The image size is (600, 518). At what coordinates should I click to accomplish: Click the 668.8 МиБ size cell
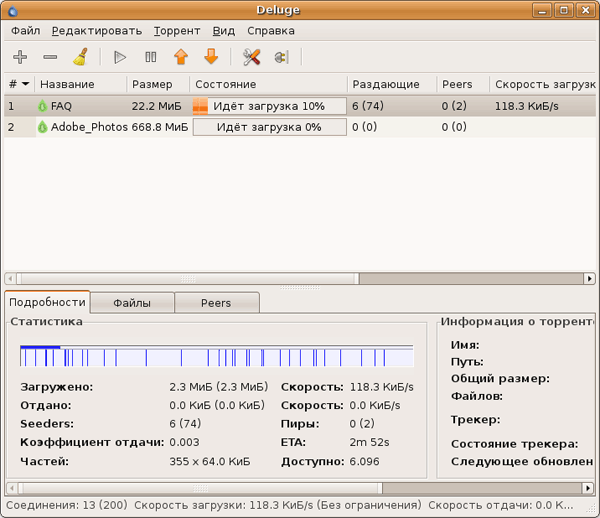[160, 127]
